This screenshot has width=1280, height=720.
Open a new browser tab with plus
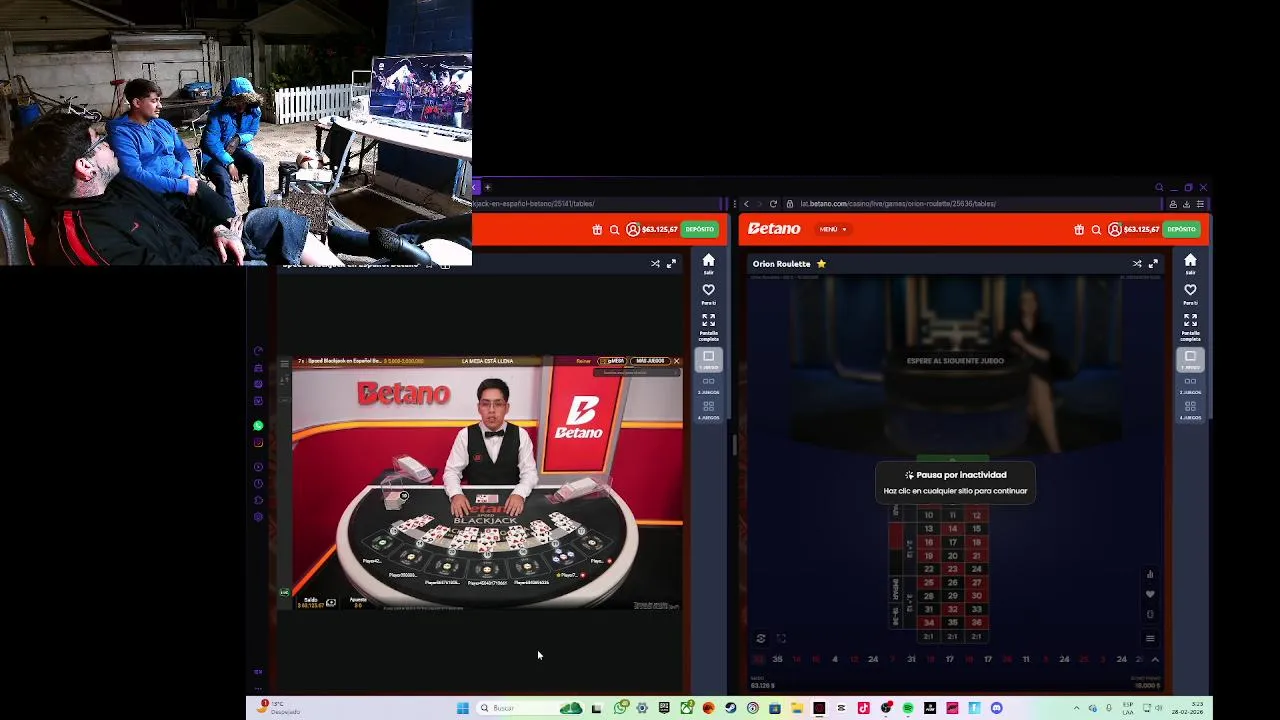pos(488,187)
